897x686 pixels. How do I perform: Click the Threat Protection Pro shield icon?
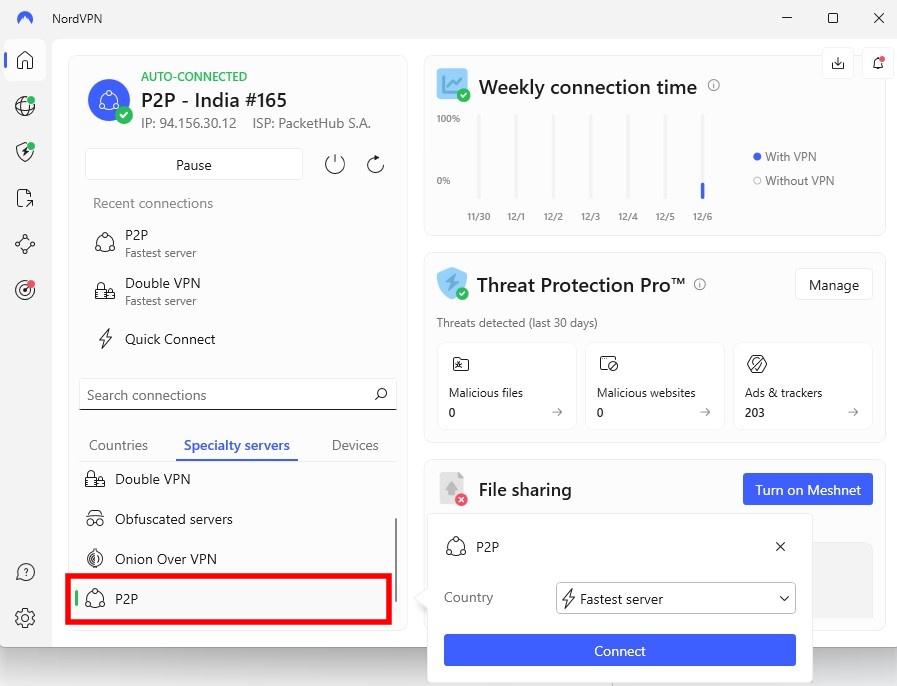click(453, 283)
